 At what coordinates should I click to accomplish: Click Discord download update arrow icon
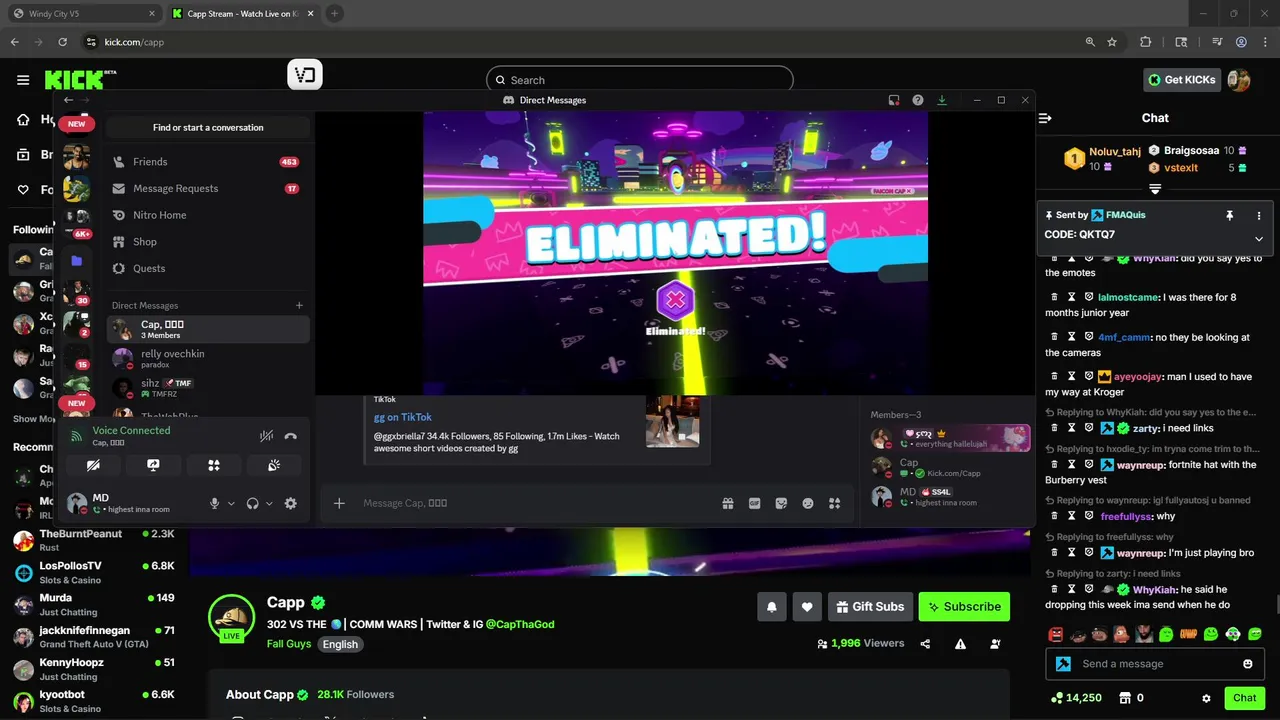pyautogui.click(x=941, y=100)
